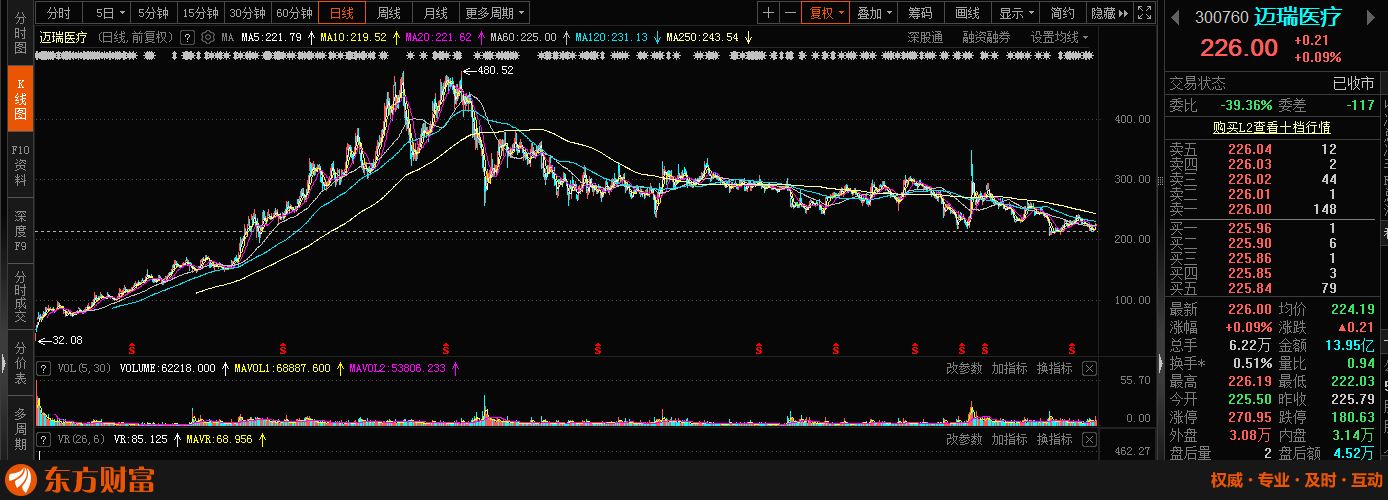The image size is (1388, 500).
Task: Open the 更多周期 dropdown
Action: [x=495, y=13]
